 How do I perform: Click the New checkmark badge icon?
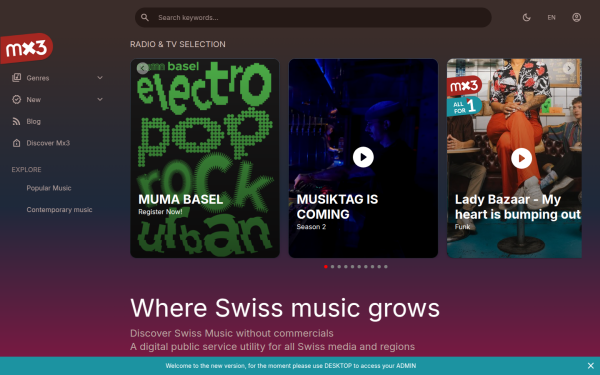16,99
